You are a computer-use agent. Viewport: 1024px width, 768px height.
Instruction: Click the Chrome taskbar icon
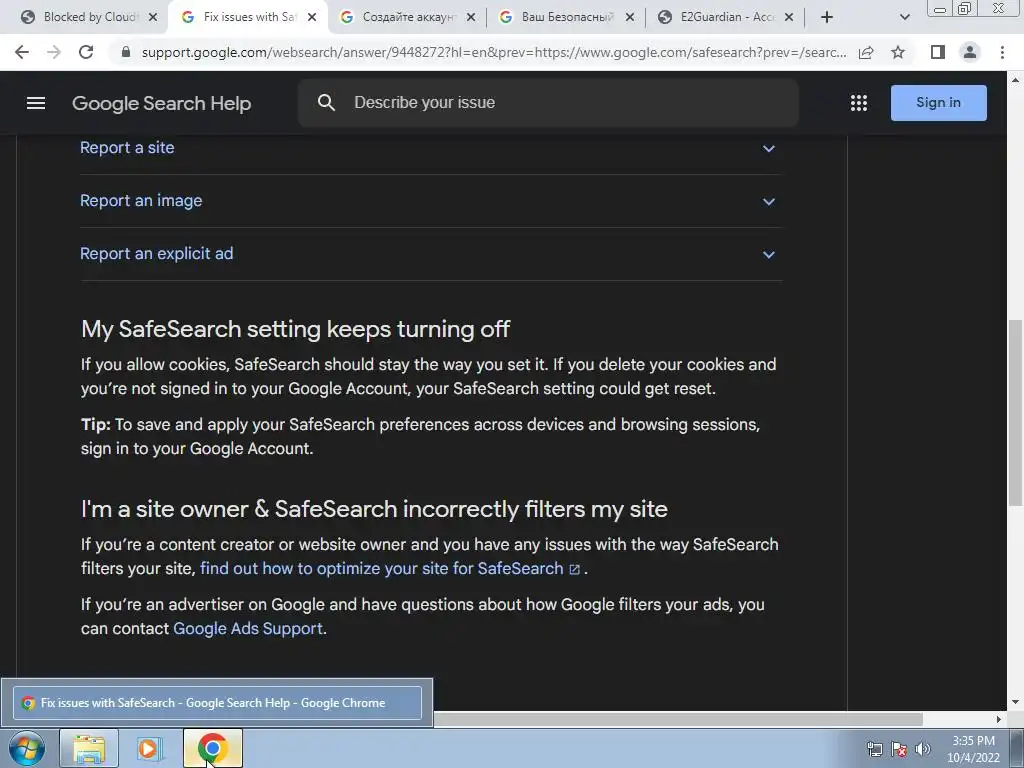click(x=212, y=748)
